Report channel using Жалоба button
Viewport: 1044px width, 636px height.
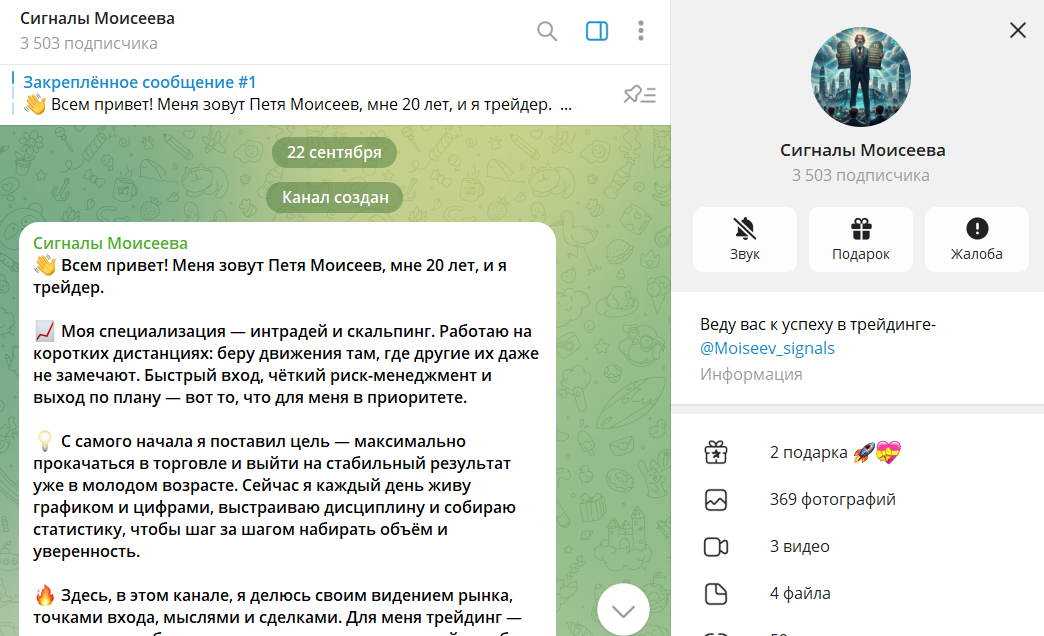click(x=977, y=239)
